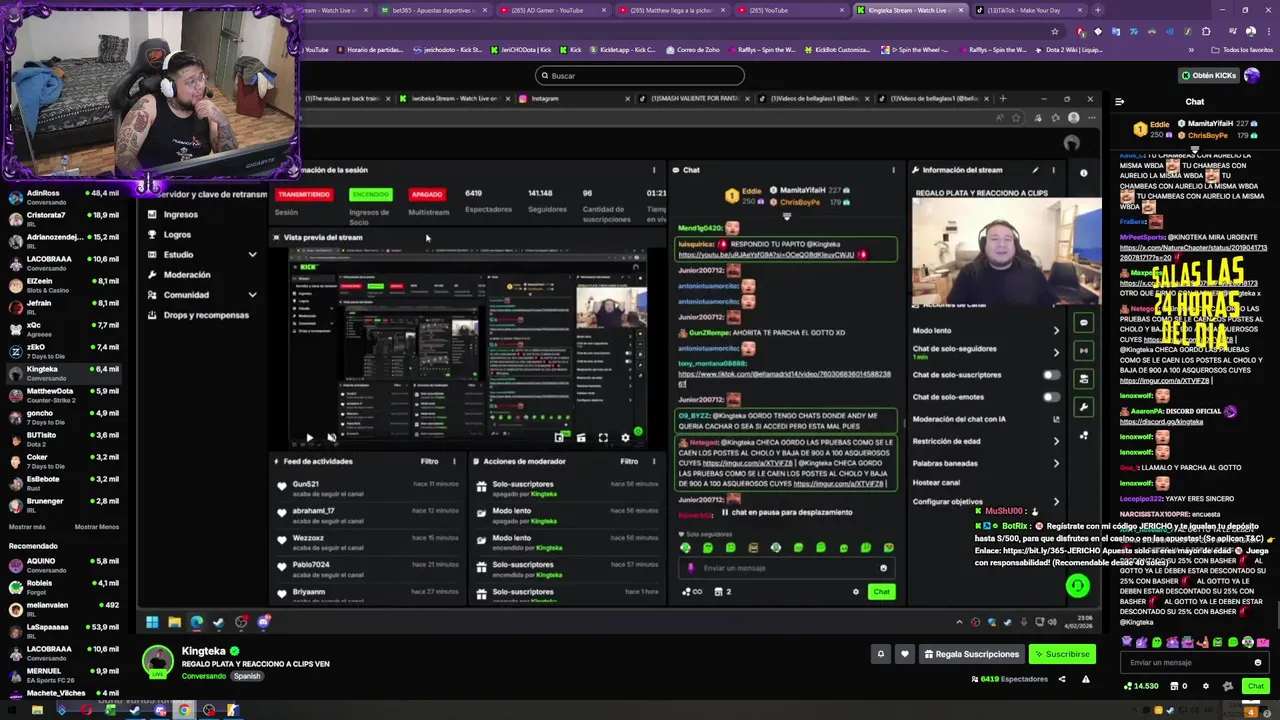The width and height of the screenshot is (1280, 720).
Task: Open stream preview settings gear
Action: (x=625, y=437)
